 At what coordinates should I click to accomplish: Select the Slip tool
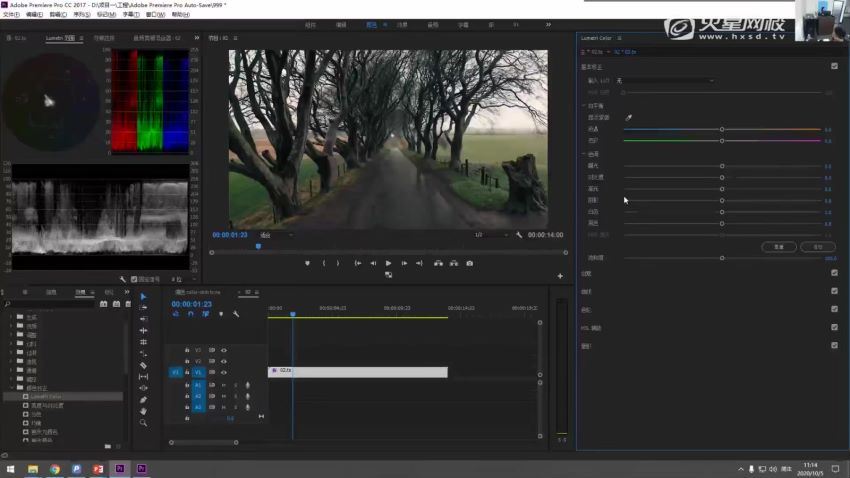point(143,376)
